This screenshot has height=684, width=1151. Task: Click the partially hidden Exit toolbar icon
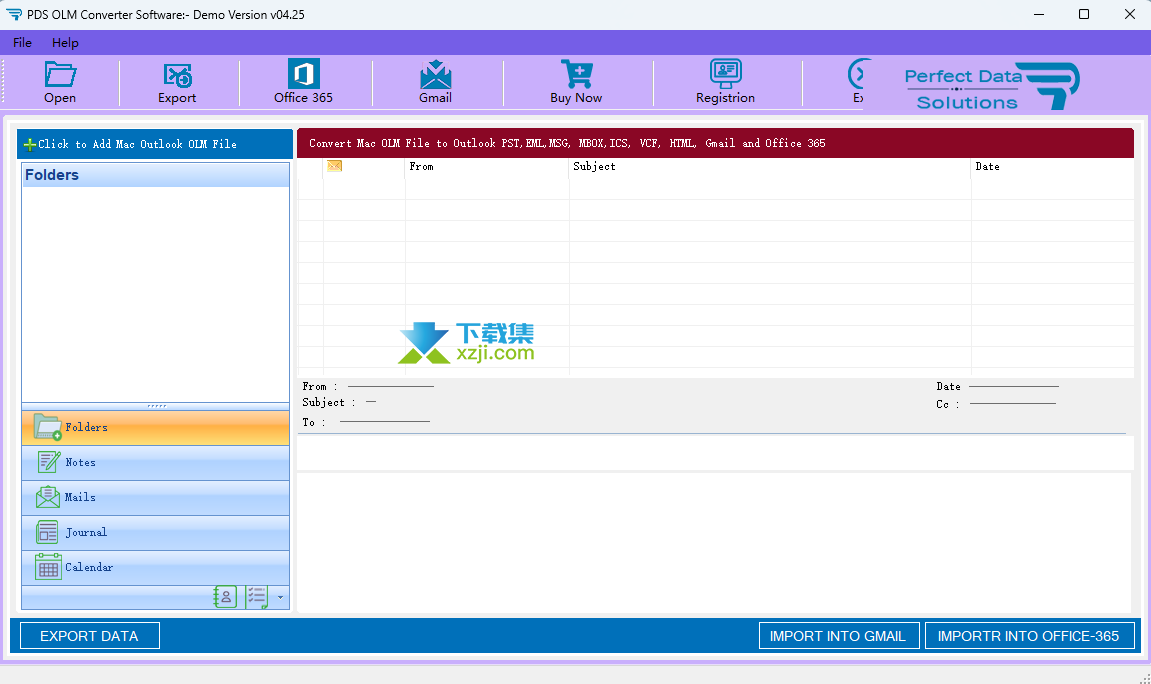857,83
